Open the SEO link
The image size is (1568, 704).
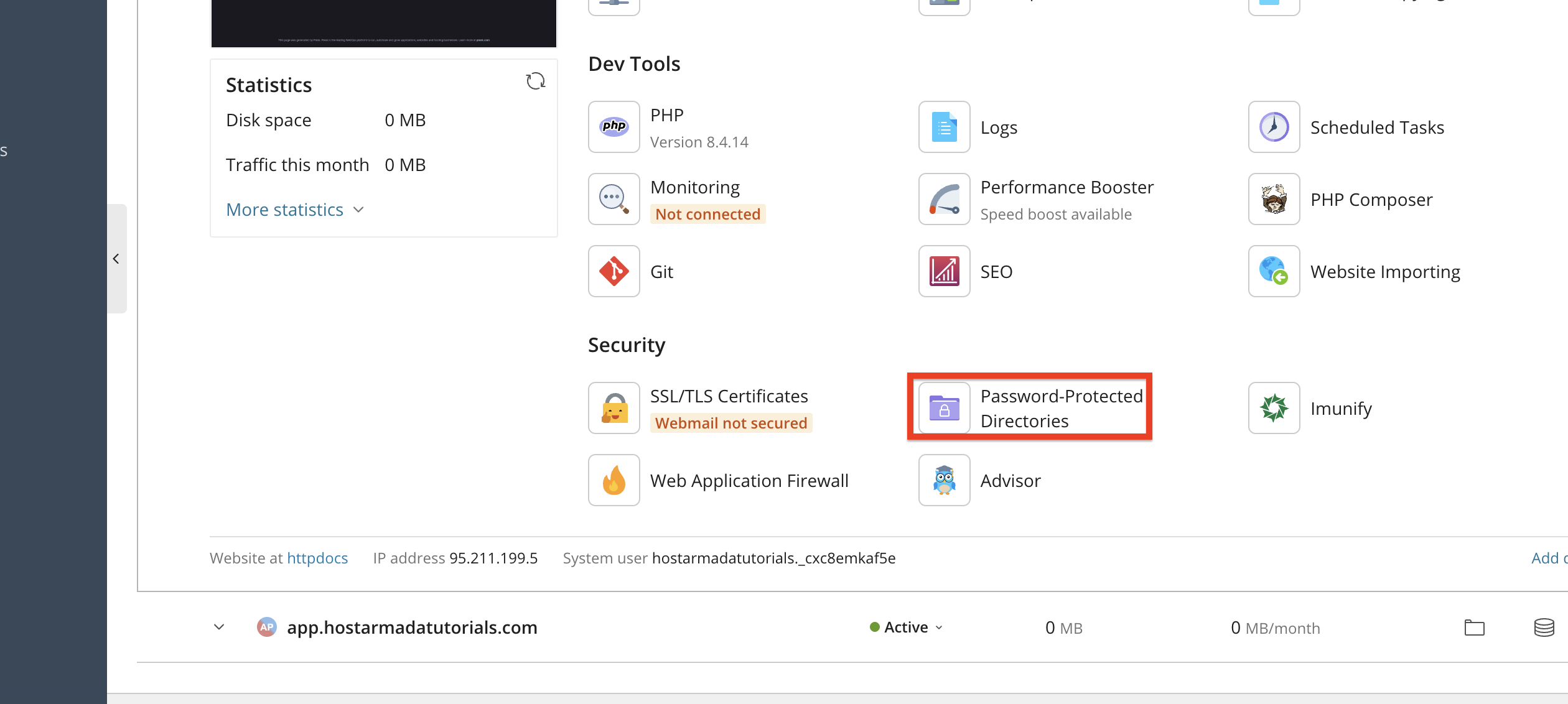coord(996,272)
